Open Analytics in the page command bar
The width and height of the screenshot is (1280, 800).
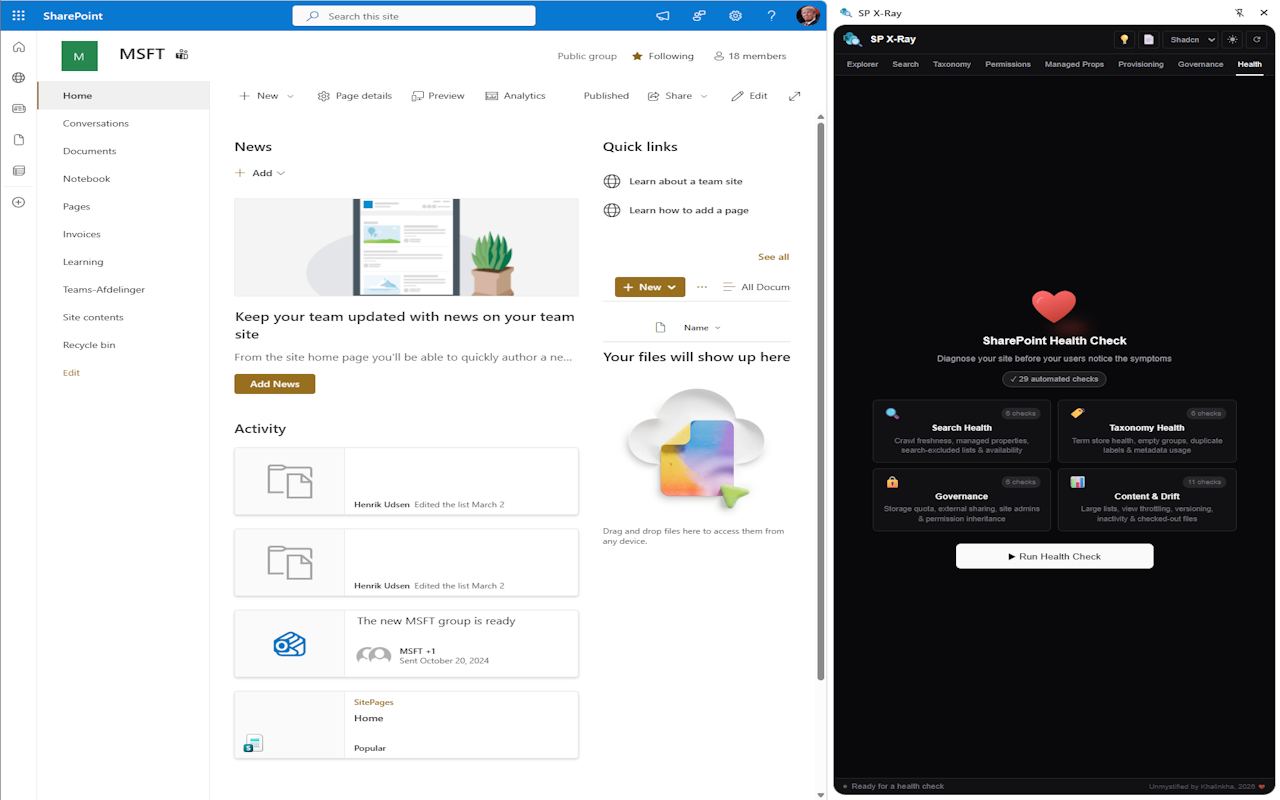[515, 96]
